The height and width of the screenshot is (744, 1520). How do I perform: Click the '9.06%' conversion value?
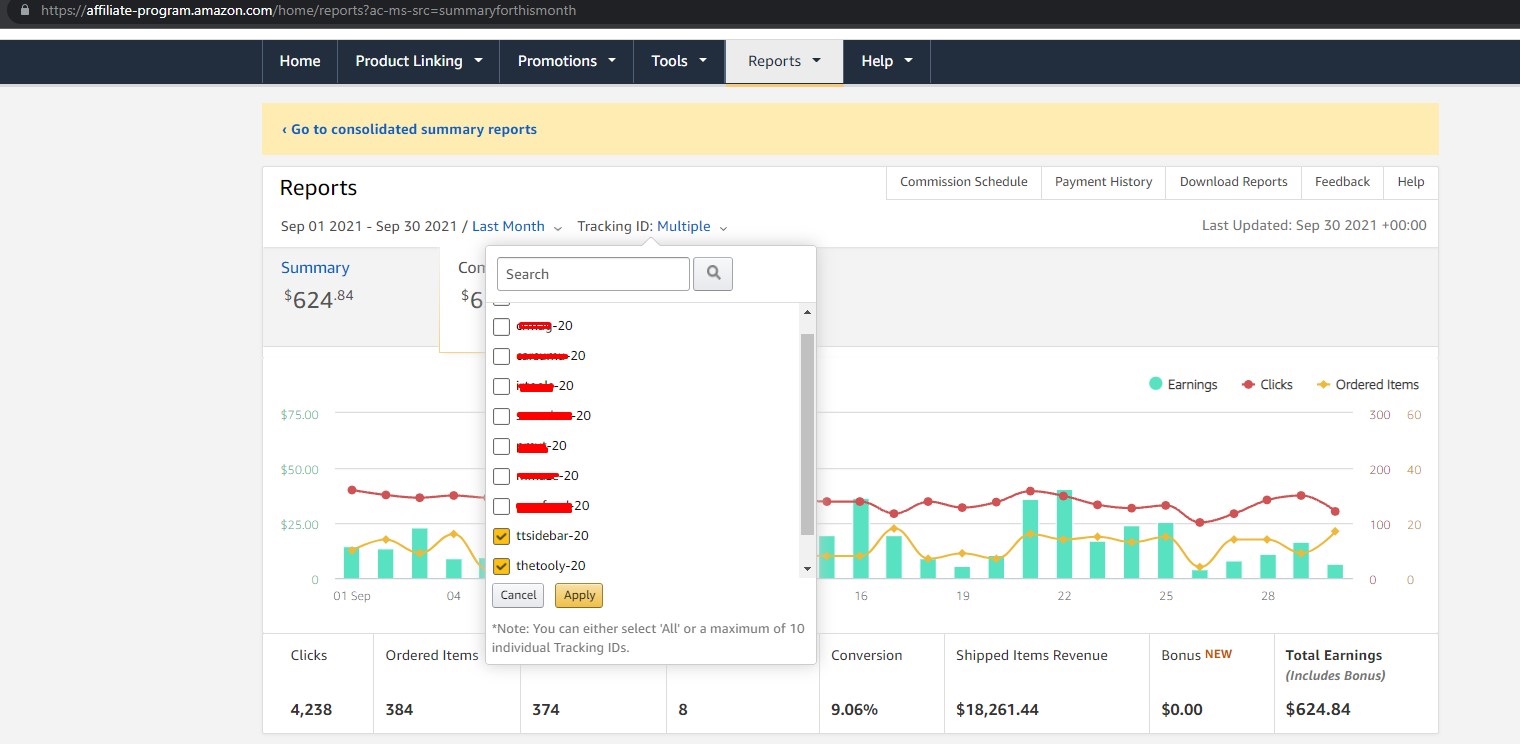tap(854, 710)
